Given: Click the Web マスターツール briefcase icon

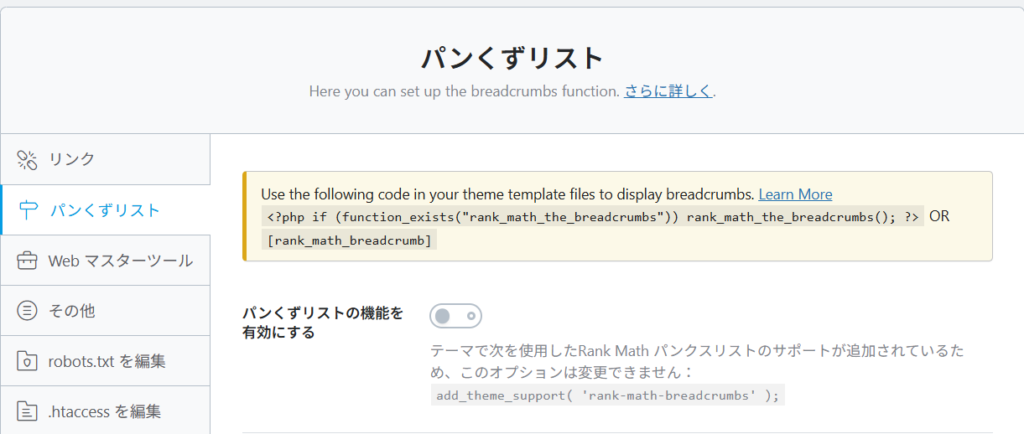Looking at the screenshot, I should click(28, 261).
